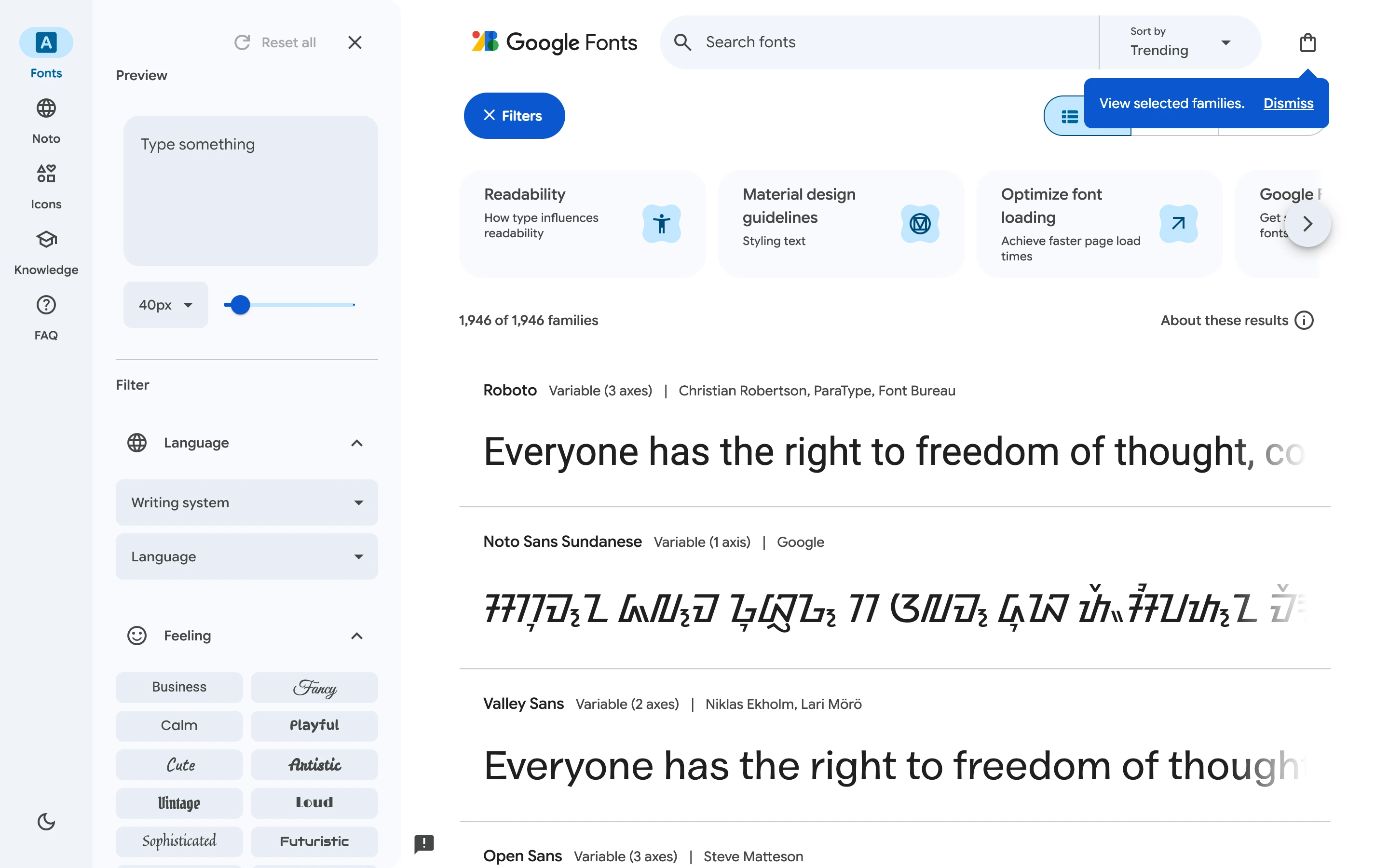Select the Cute feeling chip
1389x868 pixels.
pos(179,765)
